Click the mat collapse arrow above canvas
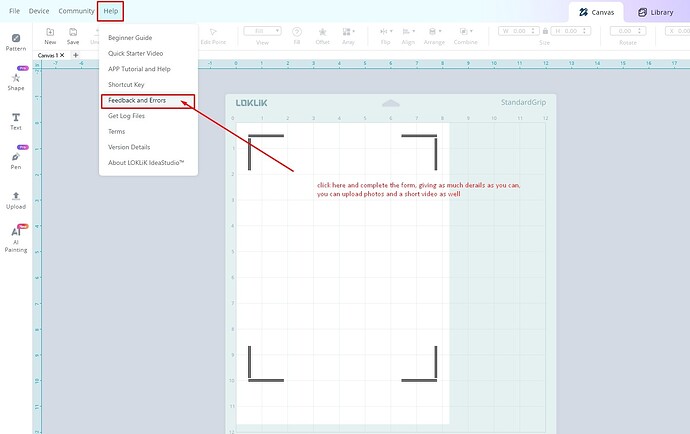690x434 pixels. click(391, 103)
